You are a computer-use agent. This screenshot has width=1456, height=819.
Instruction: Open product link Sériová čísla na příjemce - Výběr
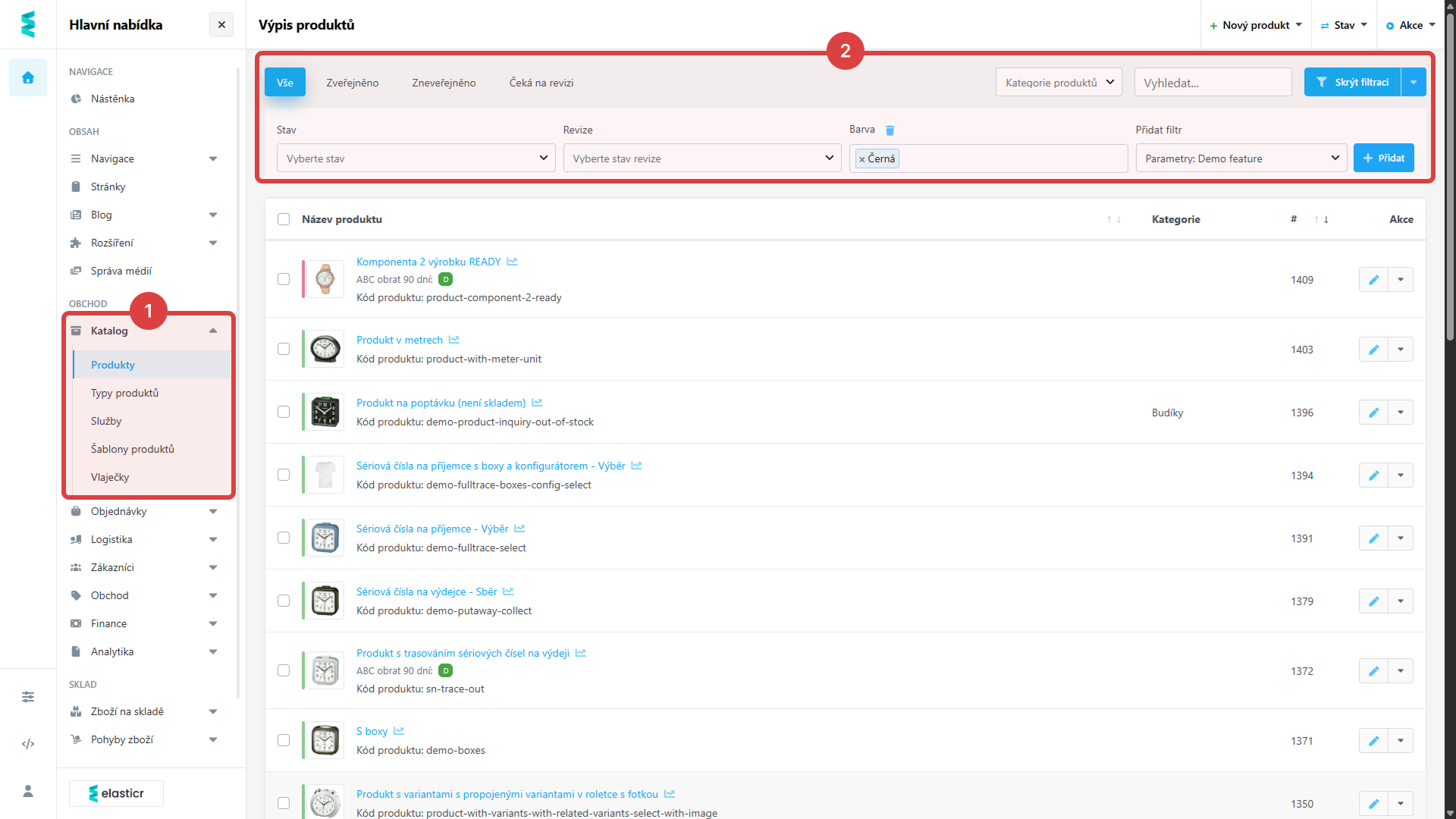point(432,529)
